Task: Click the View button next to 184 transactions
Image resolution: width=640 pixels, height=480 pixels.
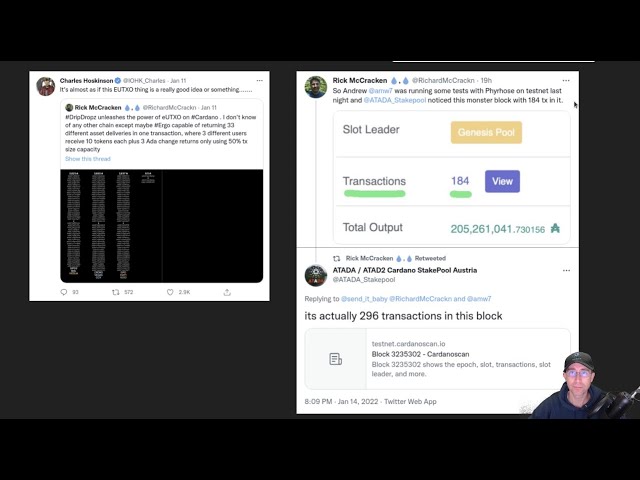Action: click(502, 181)
